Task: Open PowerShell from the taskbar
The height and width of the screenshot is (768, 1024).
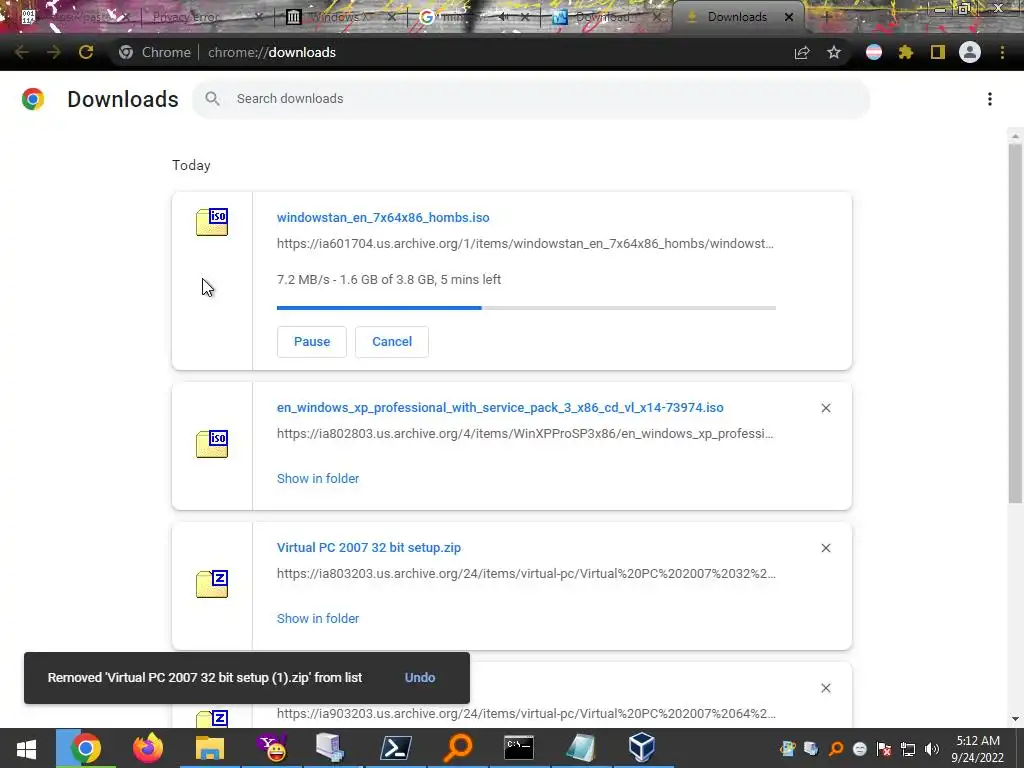Action: (x=396, y=748)
